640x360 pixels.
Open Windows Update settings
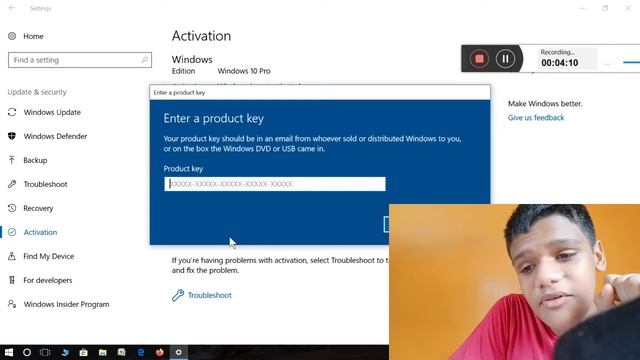pos(52,112)
